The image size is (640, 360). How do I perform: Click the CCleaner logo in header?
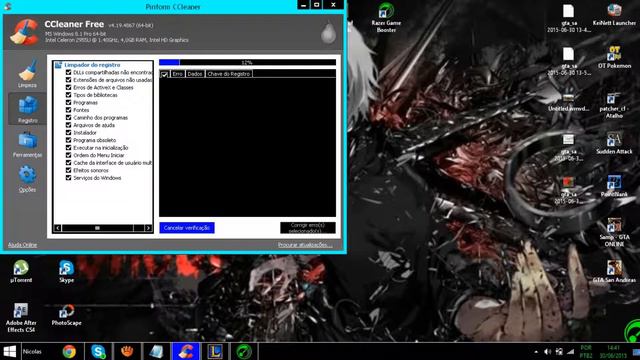[x=24, y=32]
